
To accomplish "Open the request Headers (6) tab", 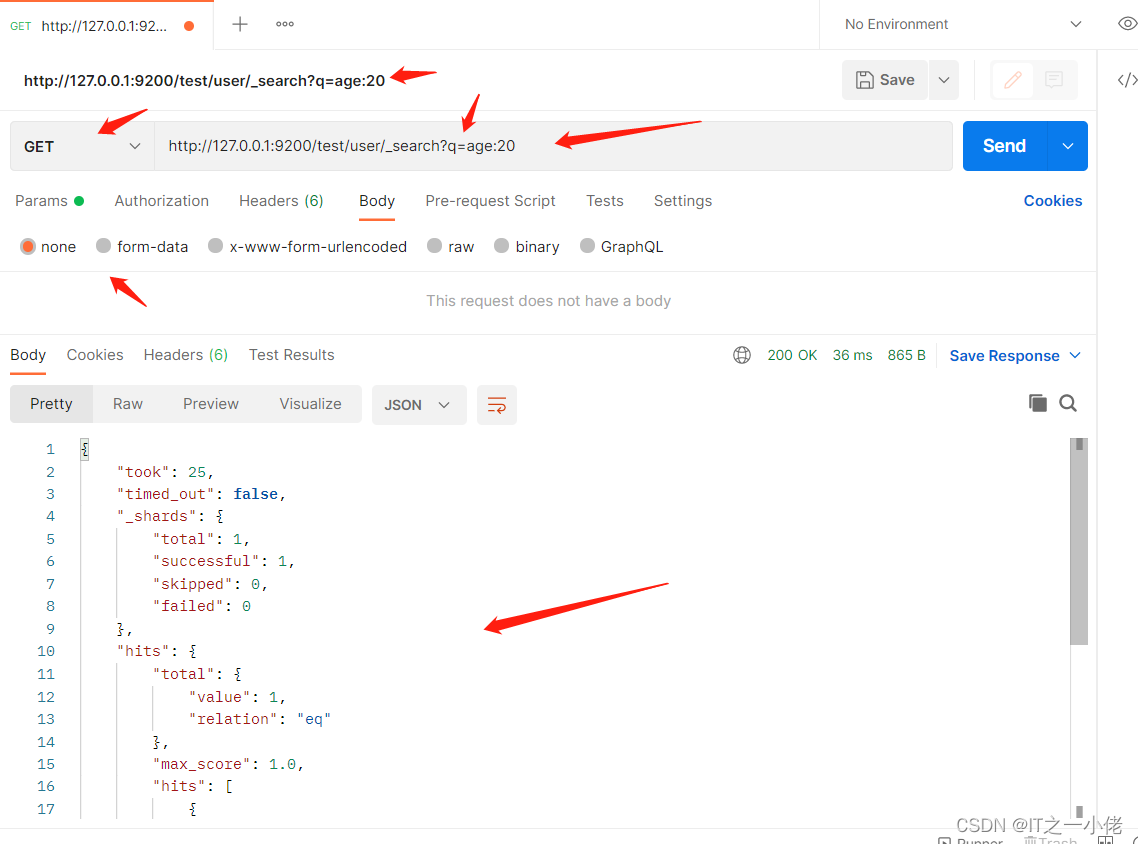I will point(281,201).
